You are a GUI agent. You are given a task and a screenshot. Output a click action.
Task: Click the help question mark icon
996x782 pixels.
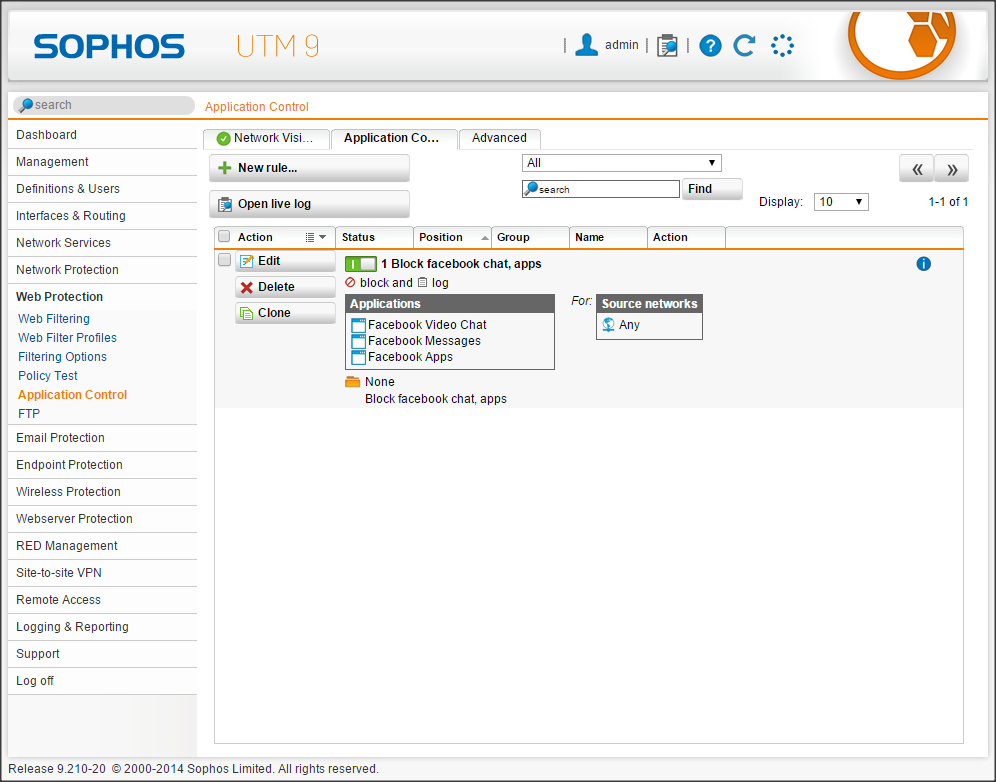tap(710, 45)
